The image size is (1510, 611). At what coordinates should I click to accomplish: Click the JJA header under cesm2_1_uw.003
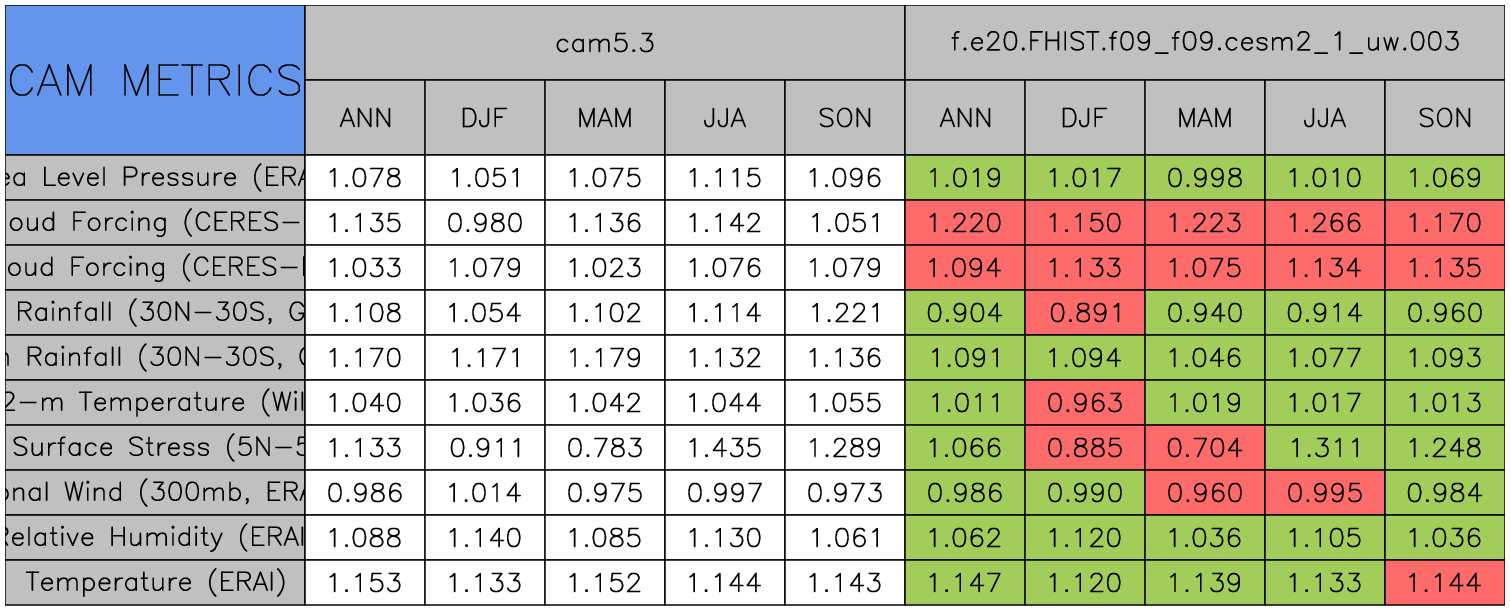(x=1325, y=118)
